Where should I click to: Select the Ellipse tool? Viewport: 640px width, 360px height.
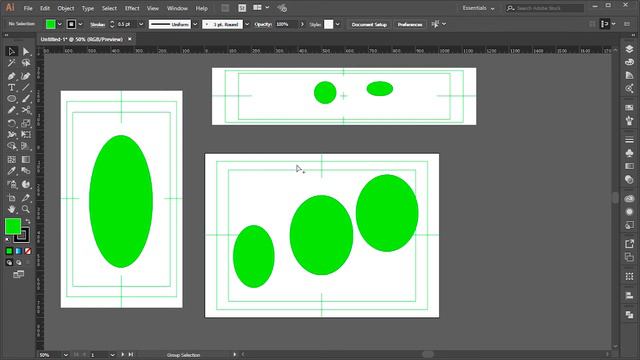pos(11,99)
